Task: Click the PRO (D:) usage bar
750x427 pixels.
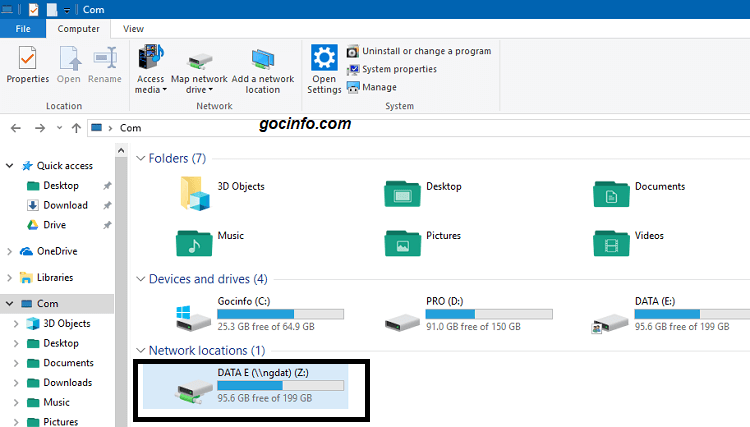Action: 489,314
